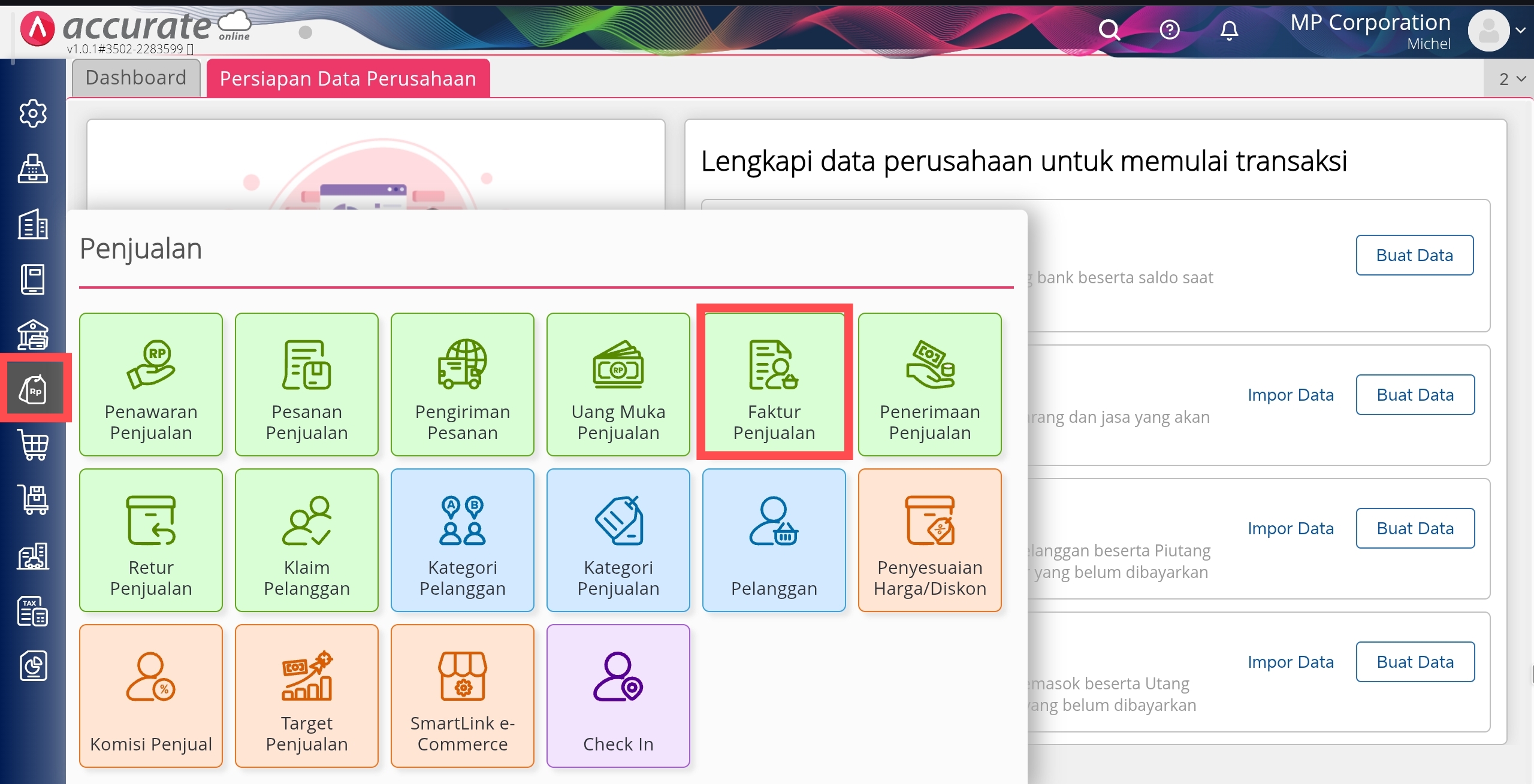
Task: Click the notification bell icon
Action: [x=1228, y=29]
